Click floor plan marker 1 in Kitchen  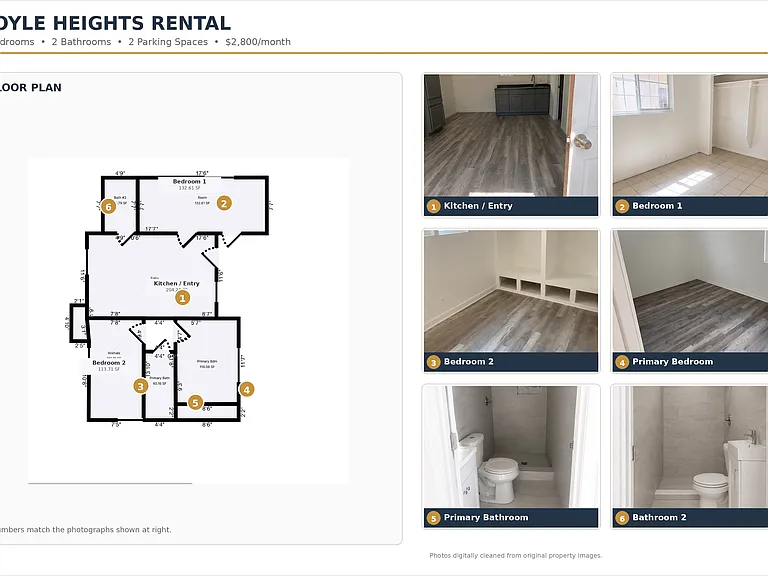tap(183, 298)
